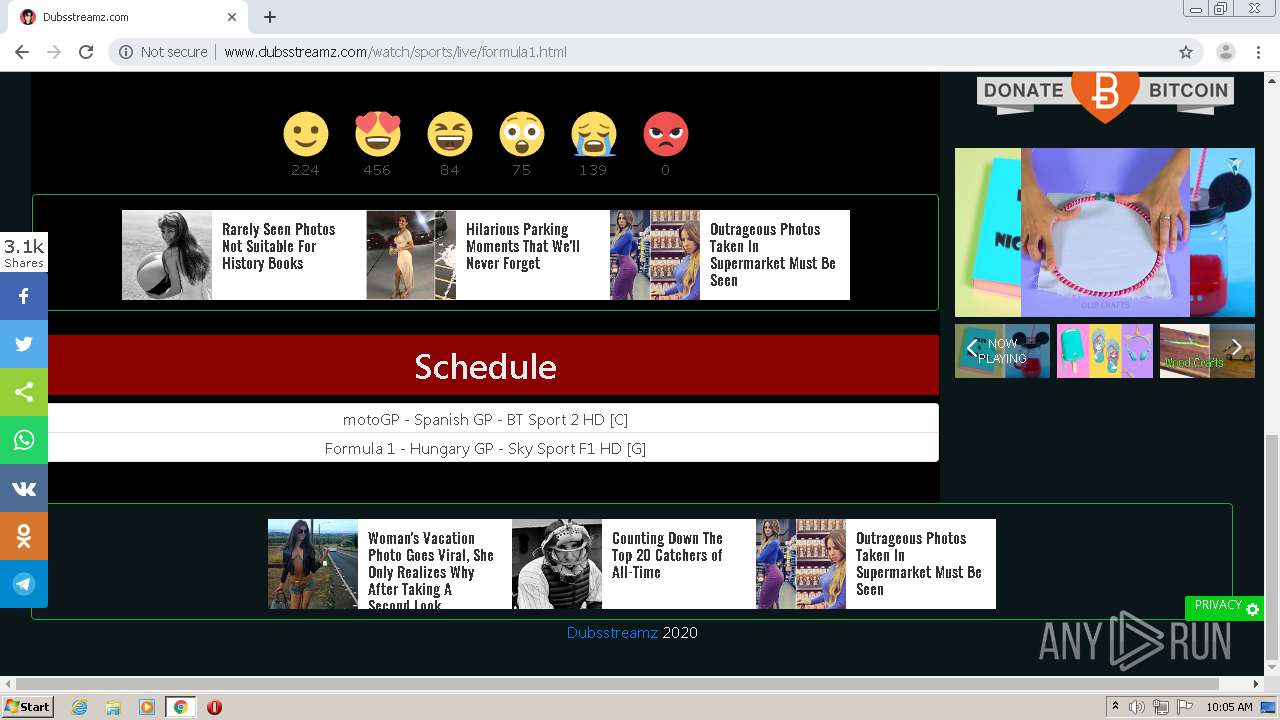Share the page on Twitter
Screen dimensions: 1280x720
[24, 344]
